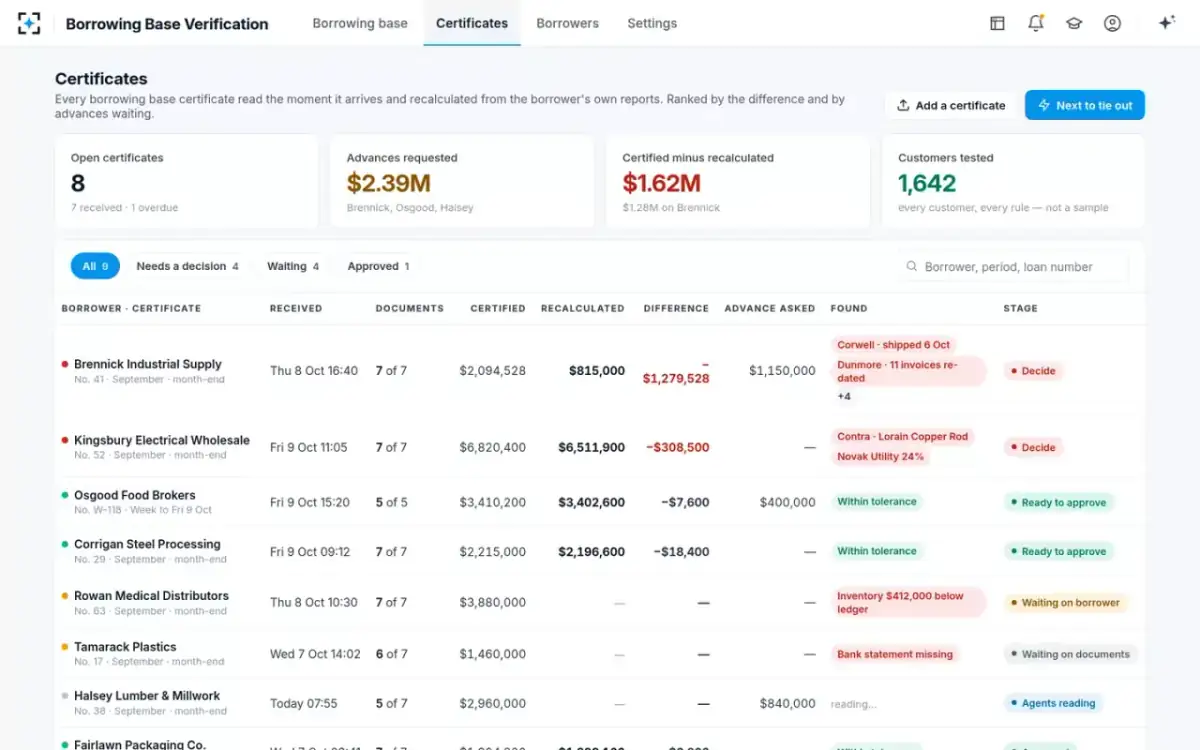Image resolution: width=1200 pixels, height=750 pixels.
Task: Filter by Needs a decision
Action: coord(187,266)
